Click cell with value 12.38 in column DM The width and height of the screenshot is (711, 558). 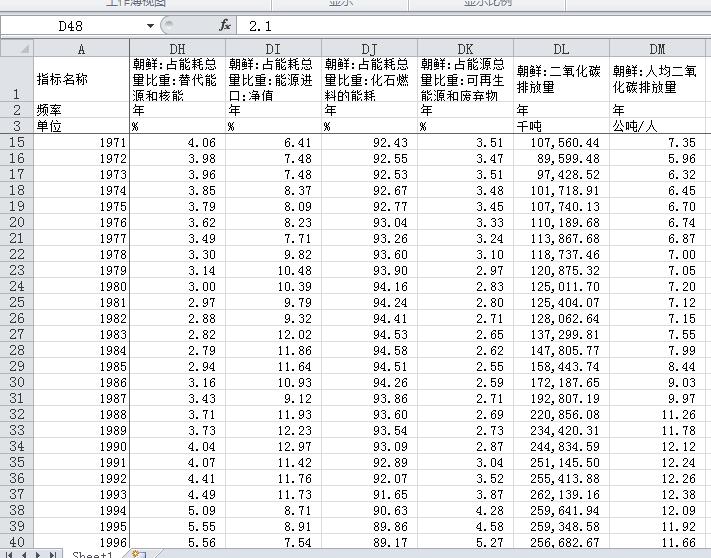click(657, 495)
